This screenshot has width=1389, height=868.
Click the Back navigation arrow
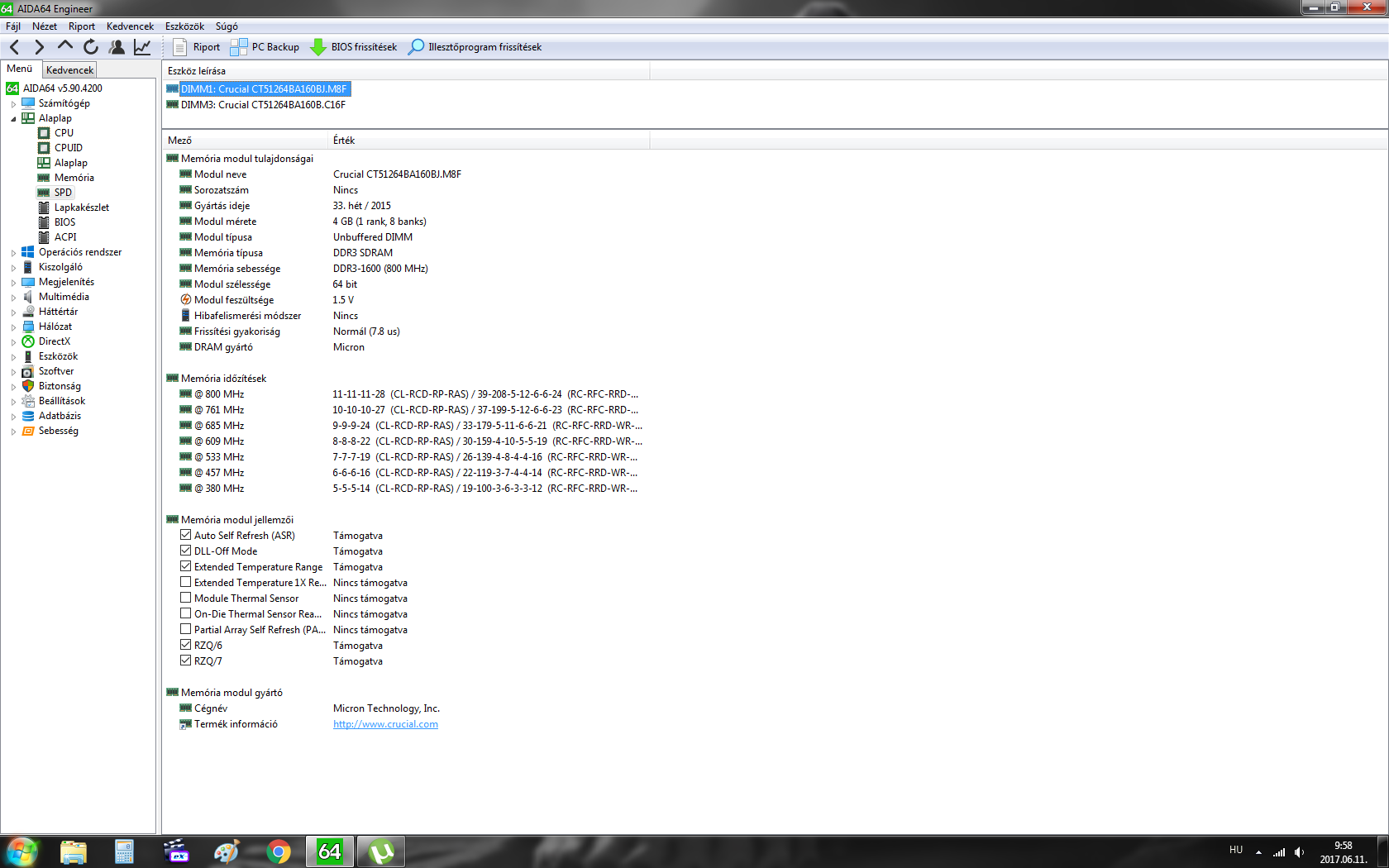[x=14, y=47]
